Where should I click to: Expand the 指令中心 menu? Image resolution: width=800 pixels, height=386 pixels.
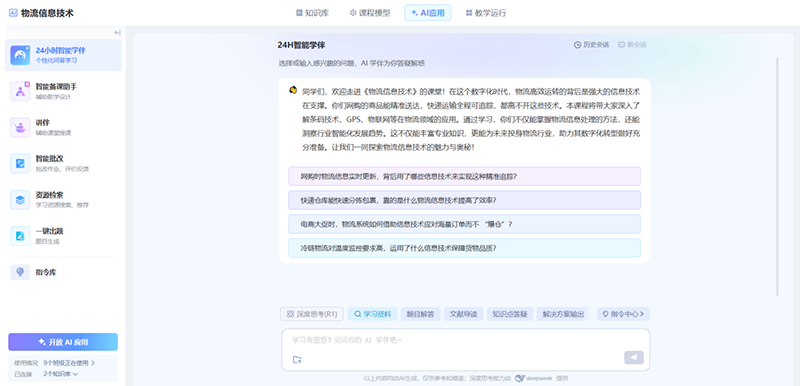623,314
